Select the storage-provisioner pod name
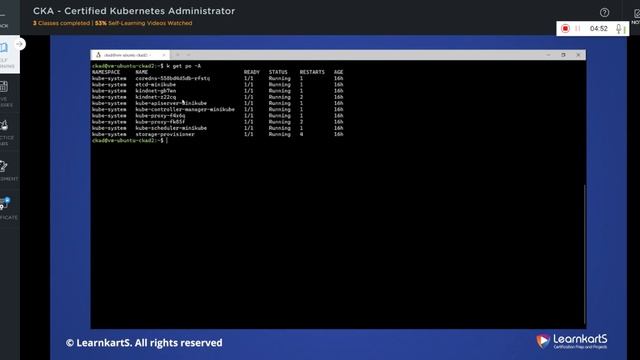640x360 pixels. tap(165, 134)
